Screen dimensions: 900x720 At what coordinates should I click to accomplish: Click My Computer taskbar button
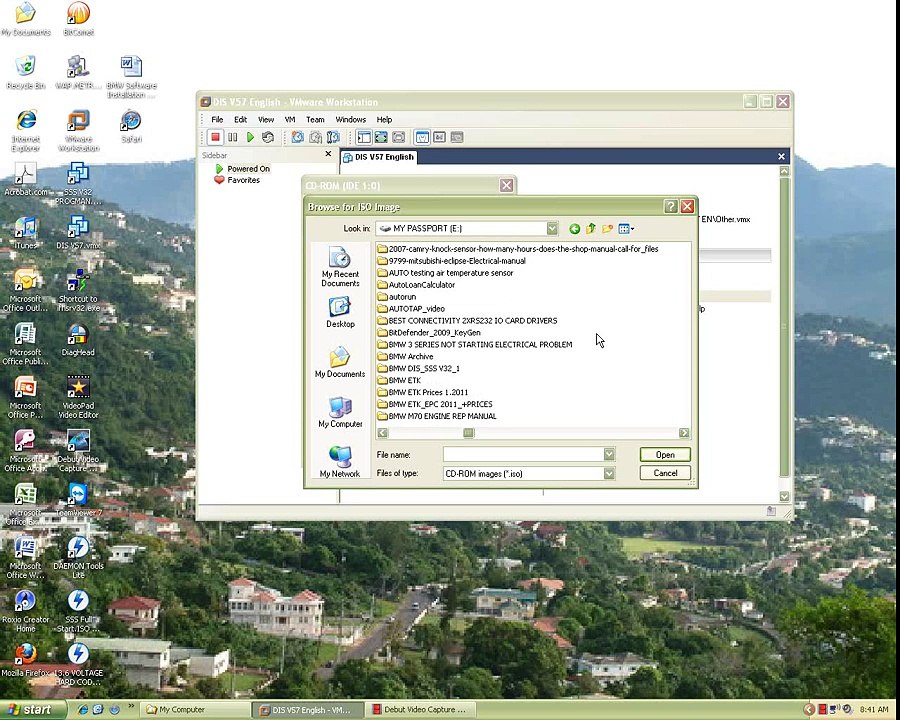(195, 710)
